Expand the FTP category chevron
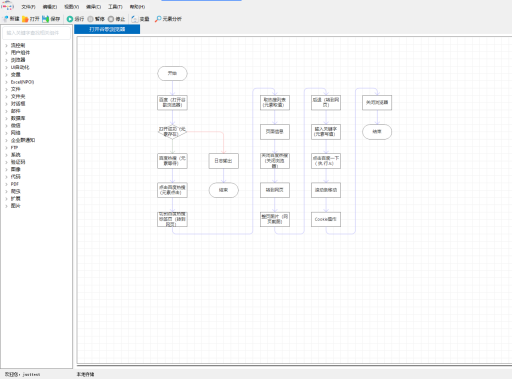This screenshot has height=379, width=512. coord(6,147)
